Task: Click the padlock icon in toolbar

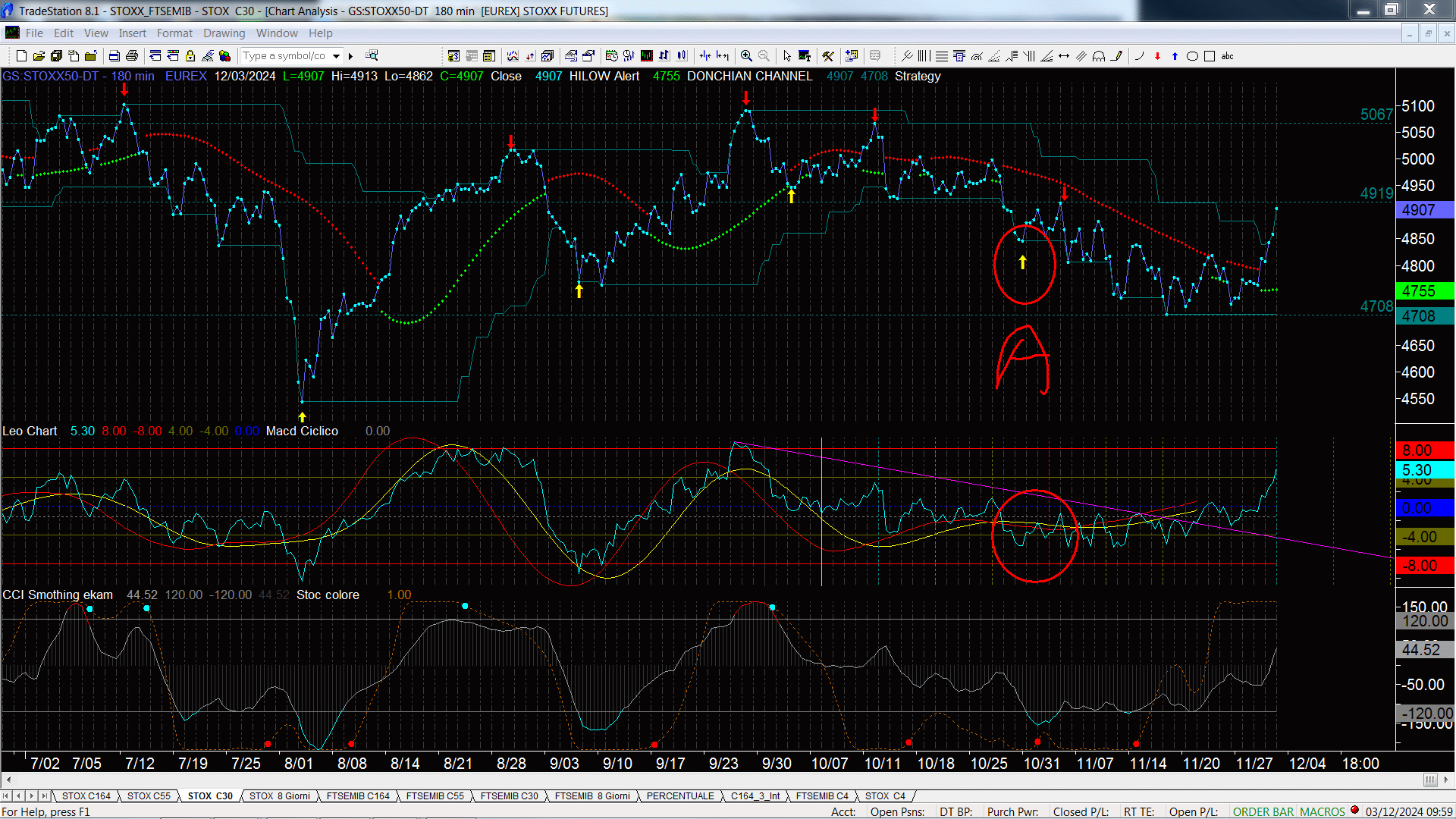Action: tap(190, 56)
